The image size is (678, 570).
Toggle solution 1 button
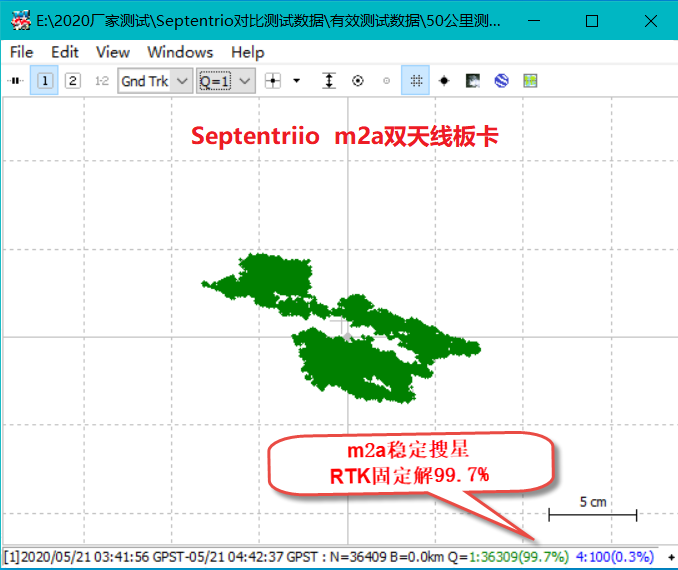(x=45, y=81)
